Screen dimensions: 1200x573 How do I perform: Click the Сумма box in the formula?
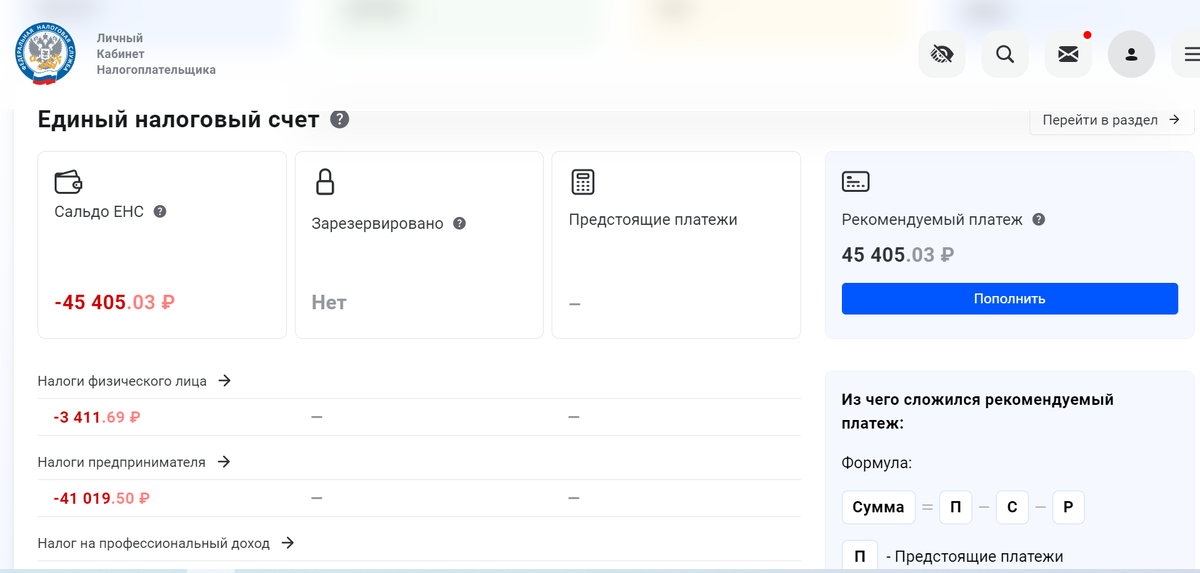(x=878, y=507)
